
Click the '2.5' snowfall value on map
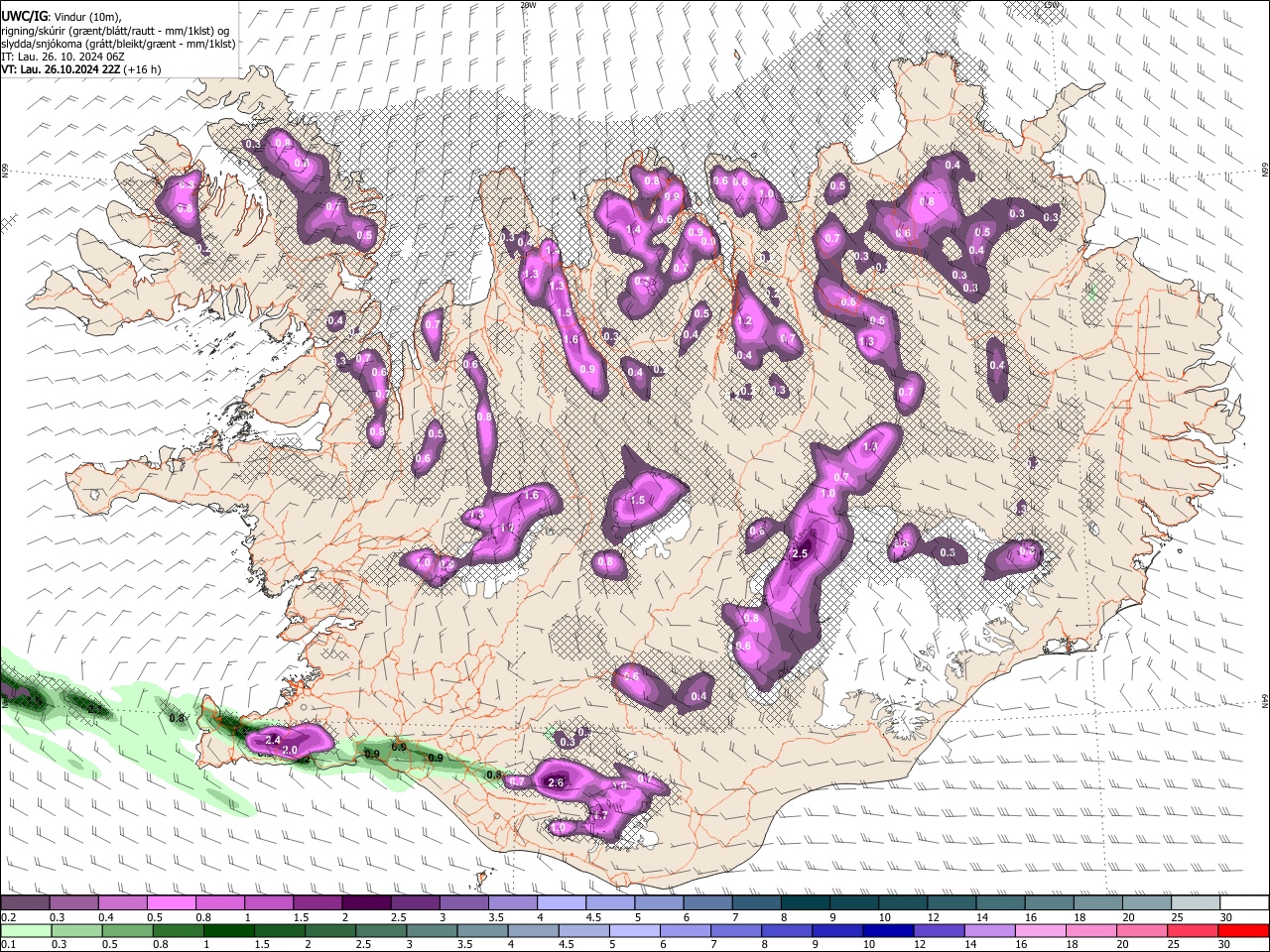802,553
